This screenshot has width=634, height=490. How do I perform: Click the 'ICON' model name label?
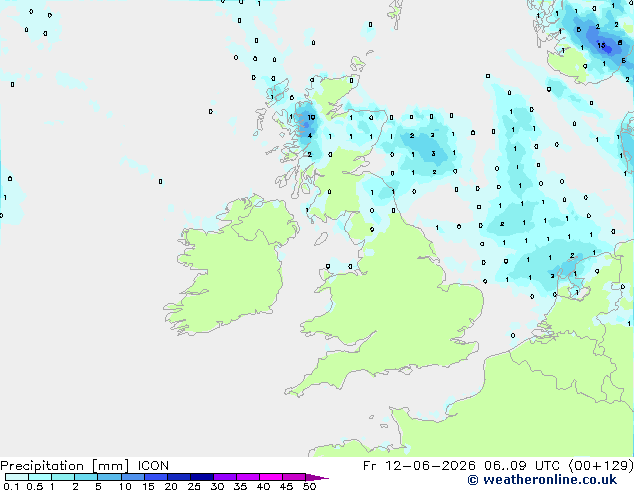pos(153,466)
